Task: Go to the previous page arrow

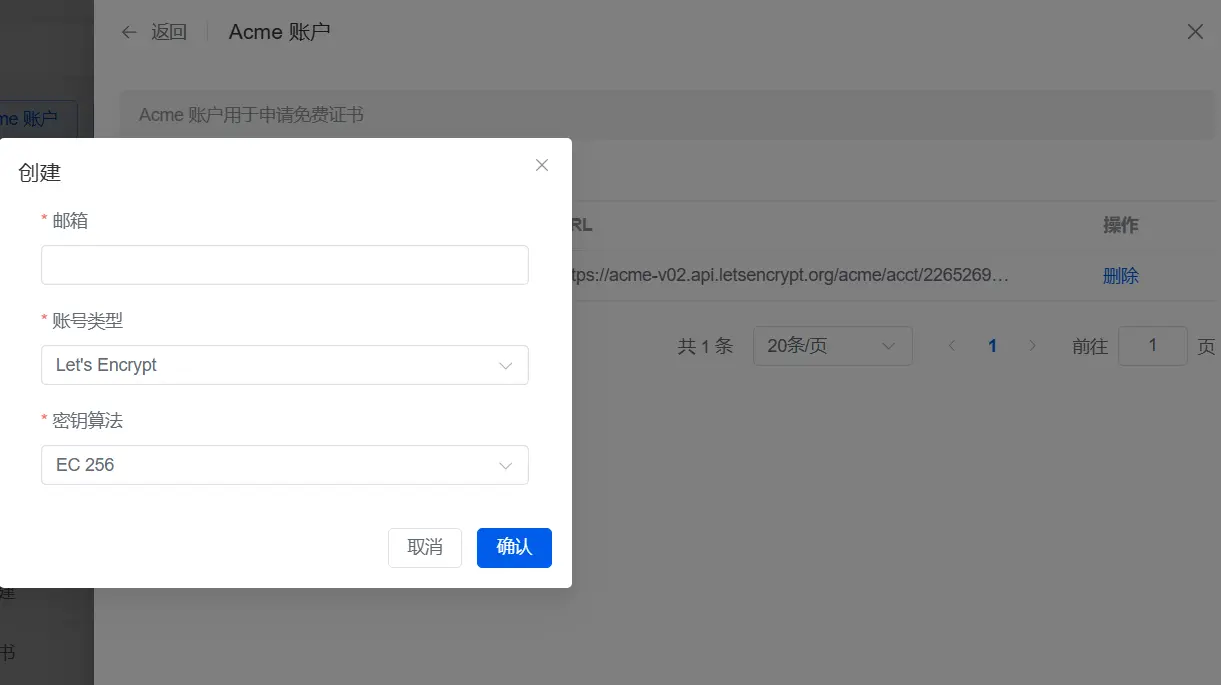Action: point(952,346)
